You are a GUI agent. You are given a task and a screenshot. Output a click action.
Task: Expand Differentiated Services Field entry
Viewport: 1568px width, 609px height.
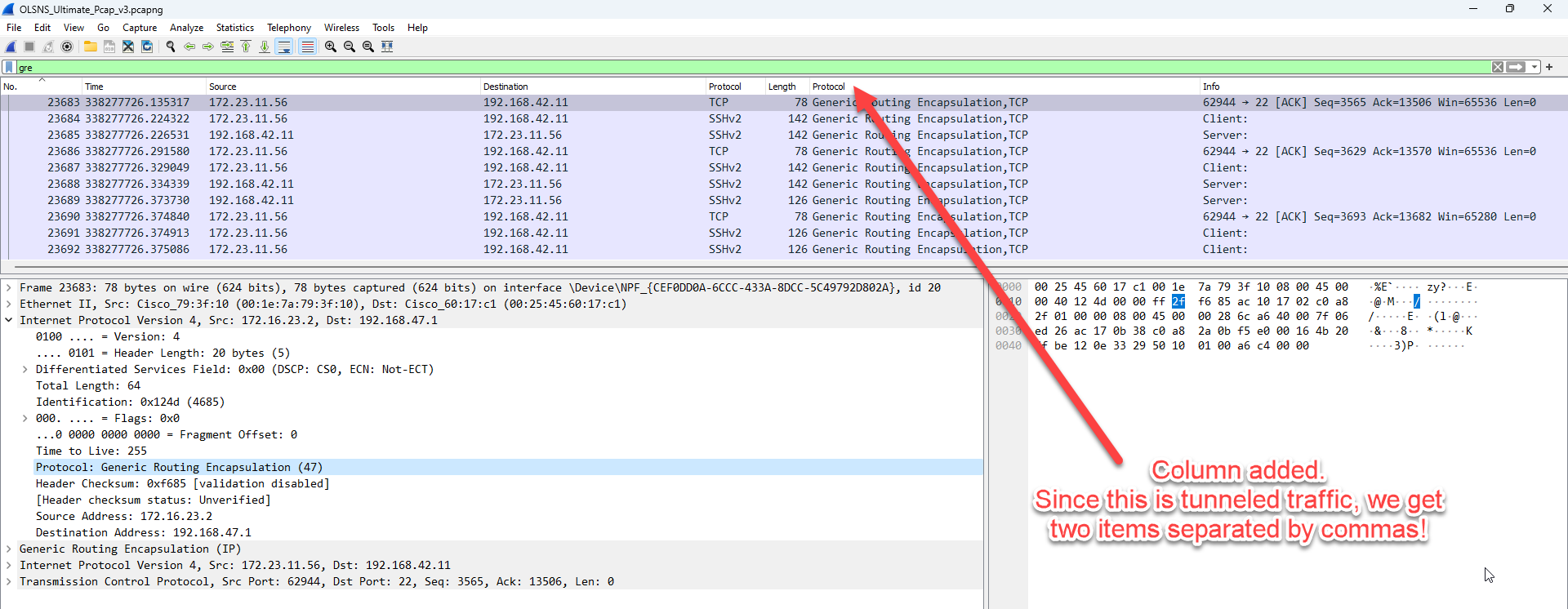click(25, 369)
